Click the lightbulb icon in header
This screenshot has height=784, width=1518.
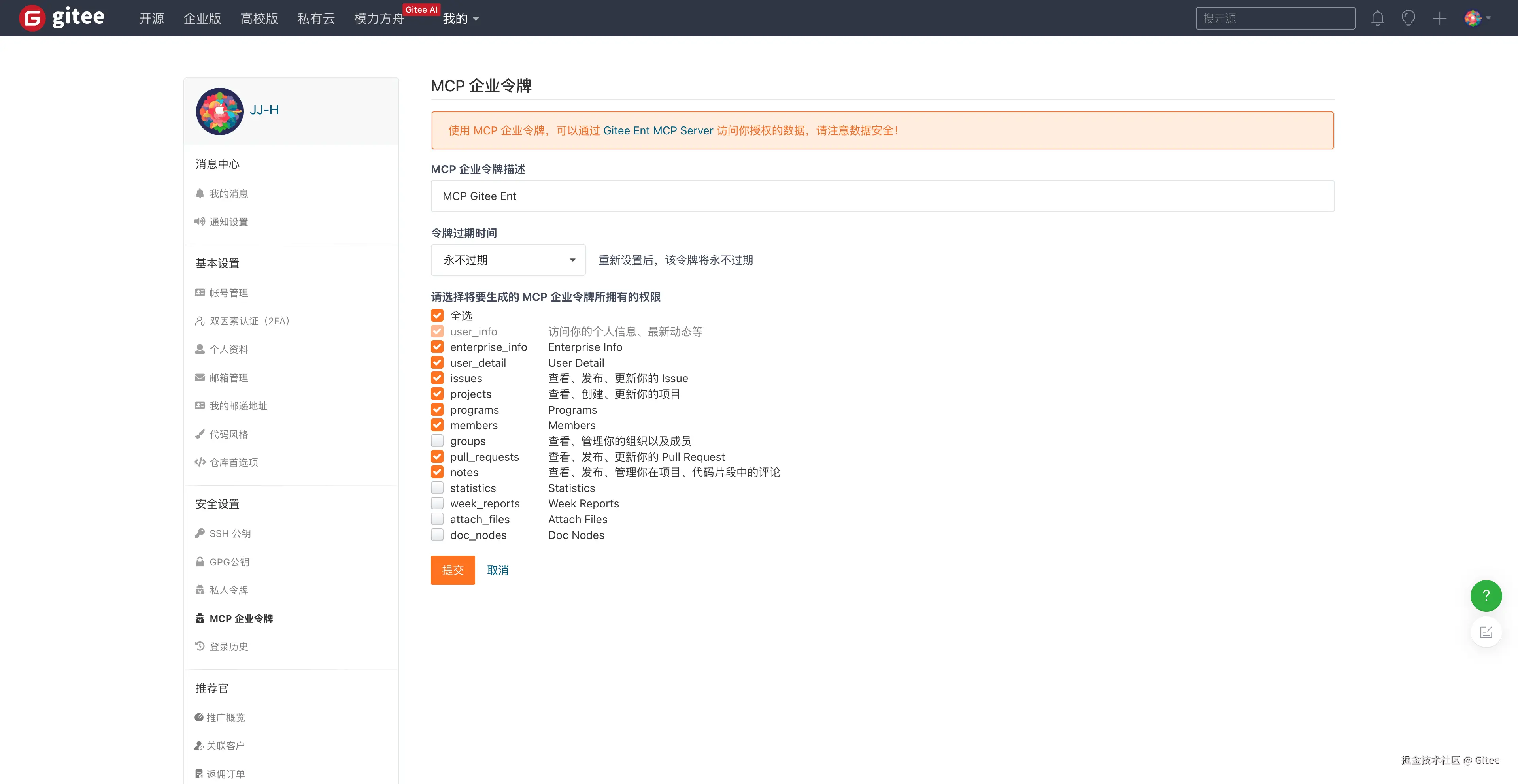point(1408,18)
